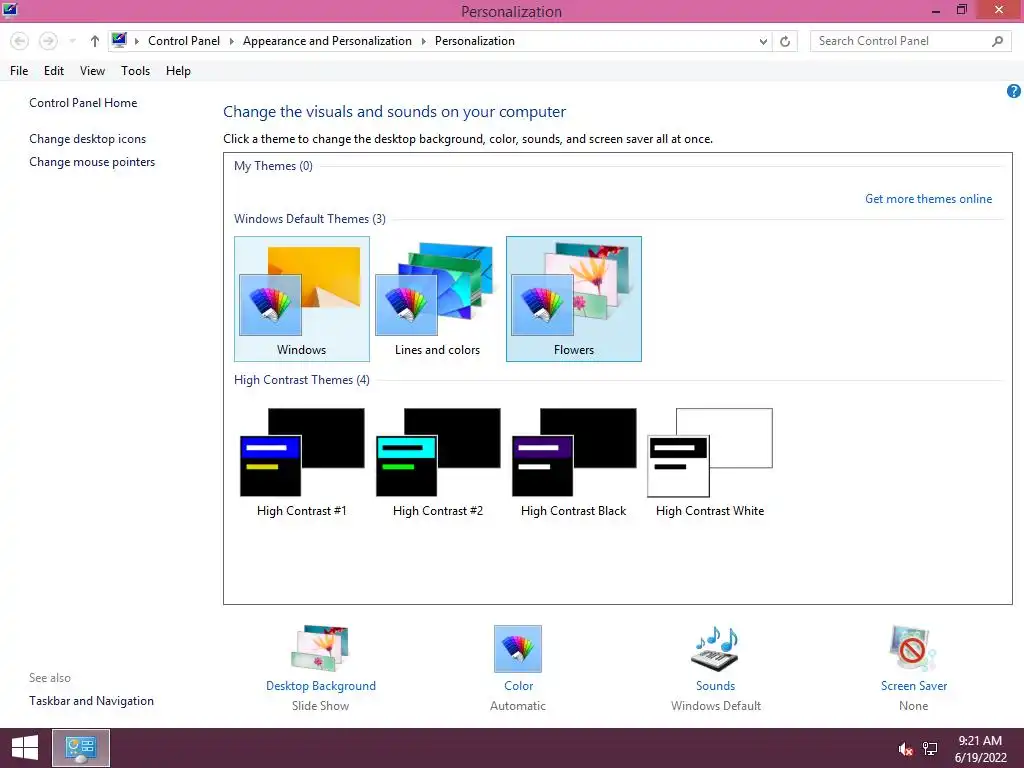Click 'Windows Default' sounds status text

pos(716,706)
